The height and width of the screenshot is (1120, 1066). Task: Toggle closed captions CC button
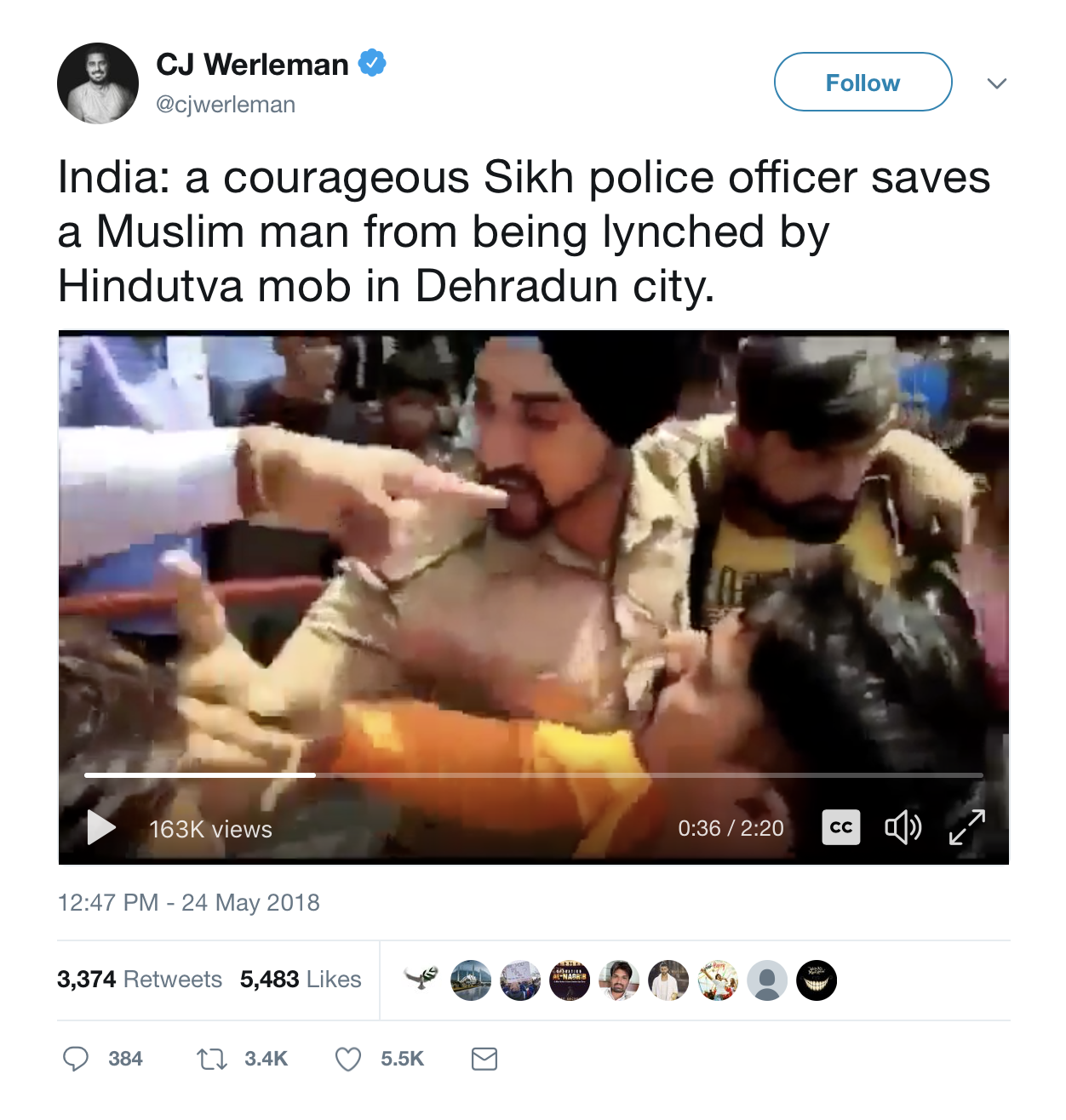pos(841,827)
